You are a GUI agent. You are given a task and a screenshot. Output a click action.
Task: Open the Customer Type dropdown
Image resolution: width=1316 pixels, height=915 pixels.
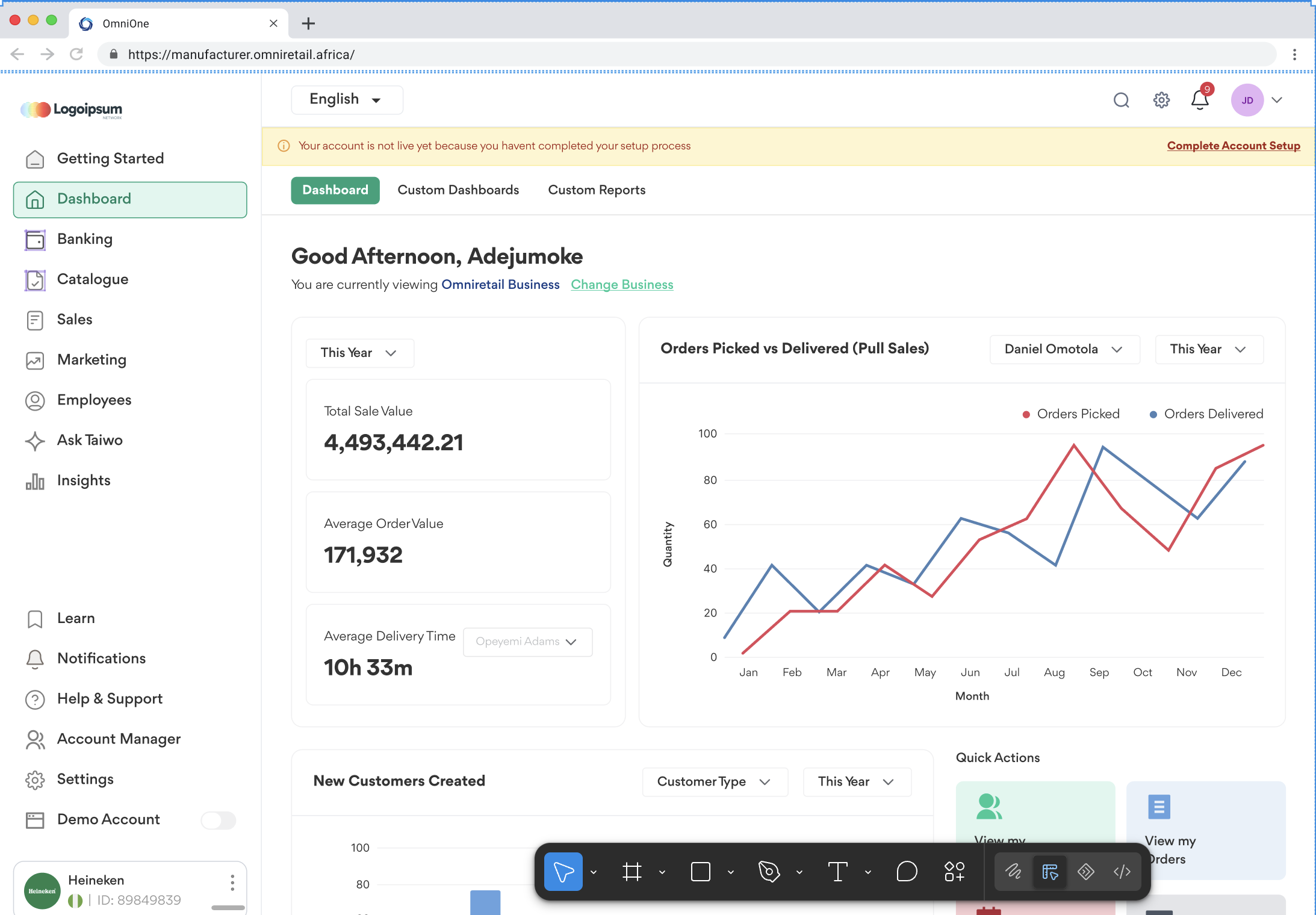tap(715, 781)
